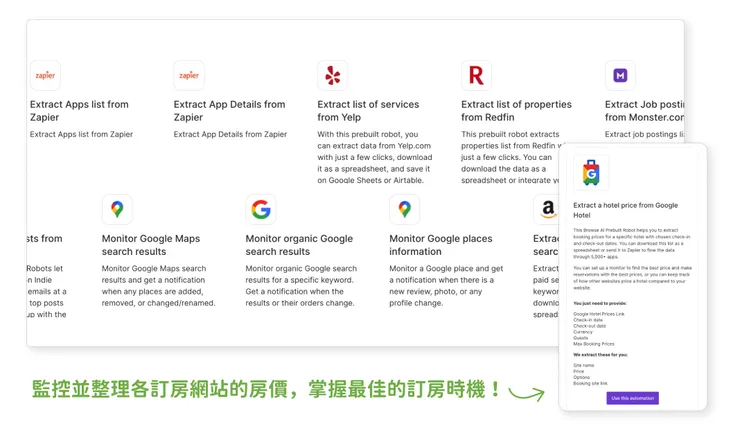The image size is (740, 428).
Task: Click the Google Hotel suitcase icon
Action: pos(591,173)
